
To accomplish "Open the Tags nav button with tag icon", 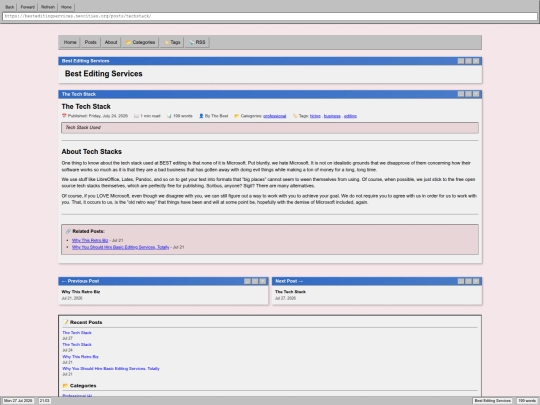I will [x=172, y=42].
